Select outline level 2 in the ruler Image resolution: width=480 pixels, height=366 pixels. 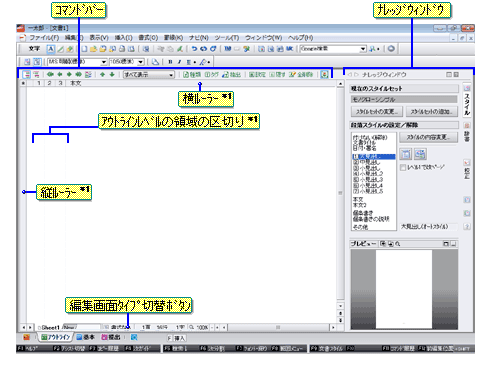click(49, 83)
